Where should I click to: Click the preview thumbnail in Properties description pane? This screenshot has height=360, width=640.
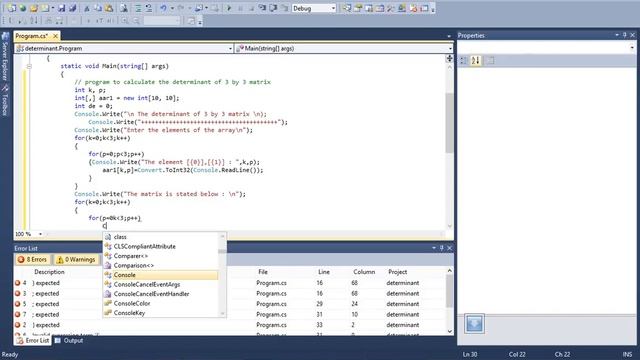pos(474,324)
